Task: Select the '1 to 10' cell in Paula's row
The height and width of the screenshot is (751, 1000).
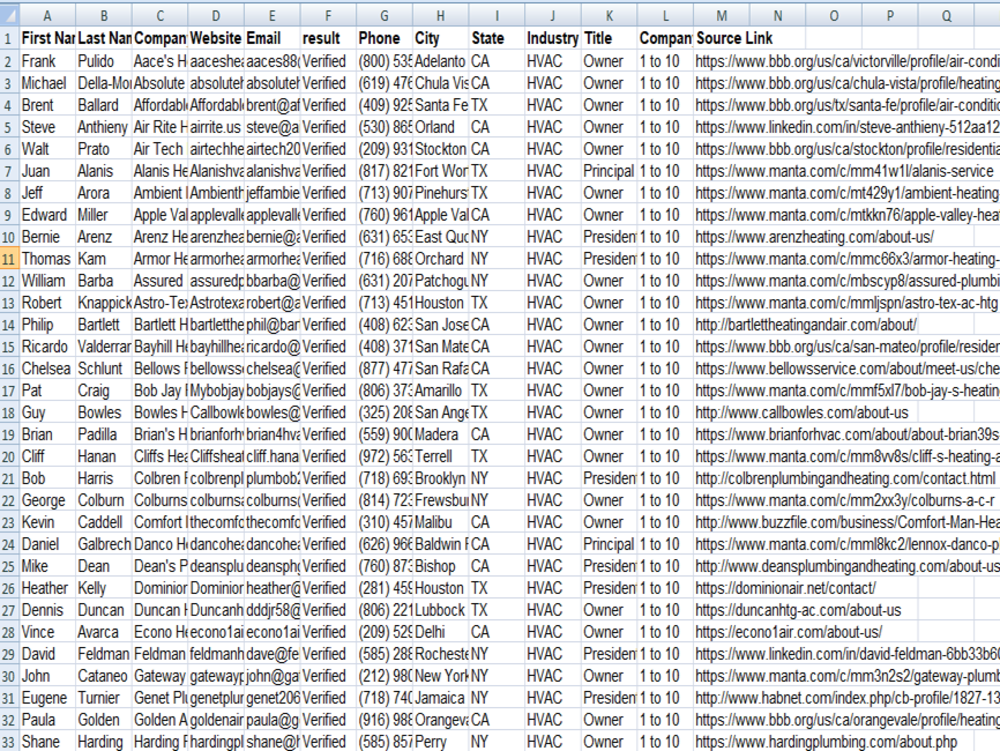Action: (x=665, y=720)
